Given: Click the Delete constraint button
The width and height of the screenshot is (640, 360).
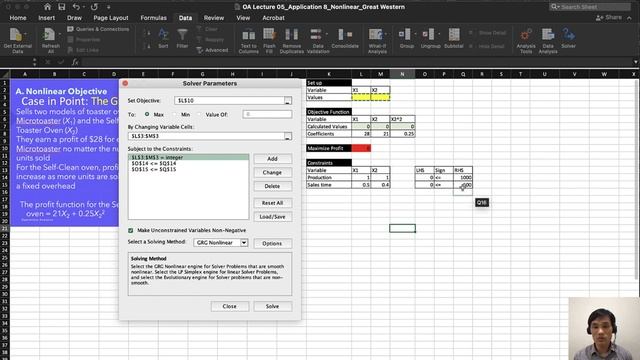Looking at the screenshot, I should pyautogui.click(x=272, y=186).
